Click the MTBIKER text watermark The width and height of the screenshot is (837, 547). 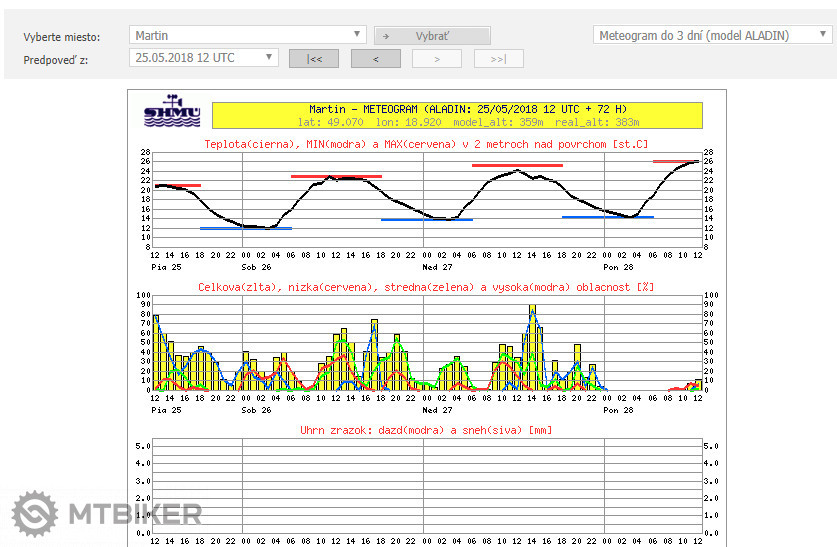pyautogui.click(x=135, y=515)
